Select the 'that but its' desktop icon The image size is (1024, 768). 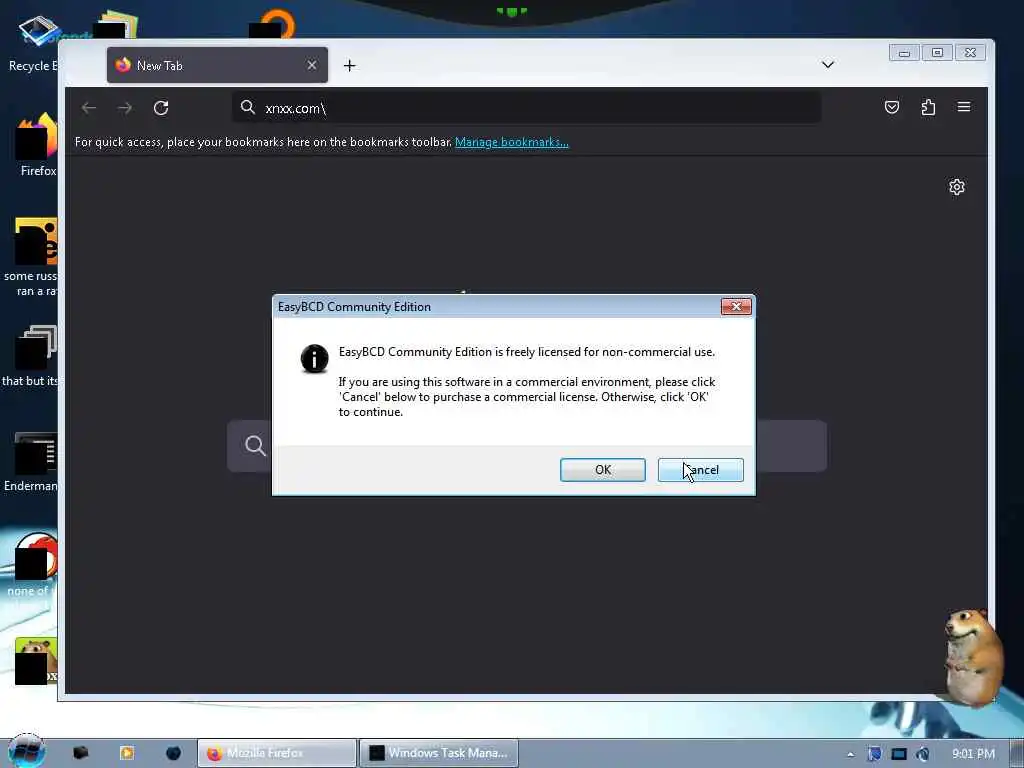click(x=31, y=356)
